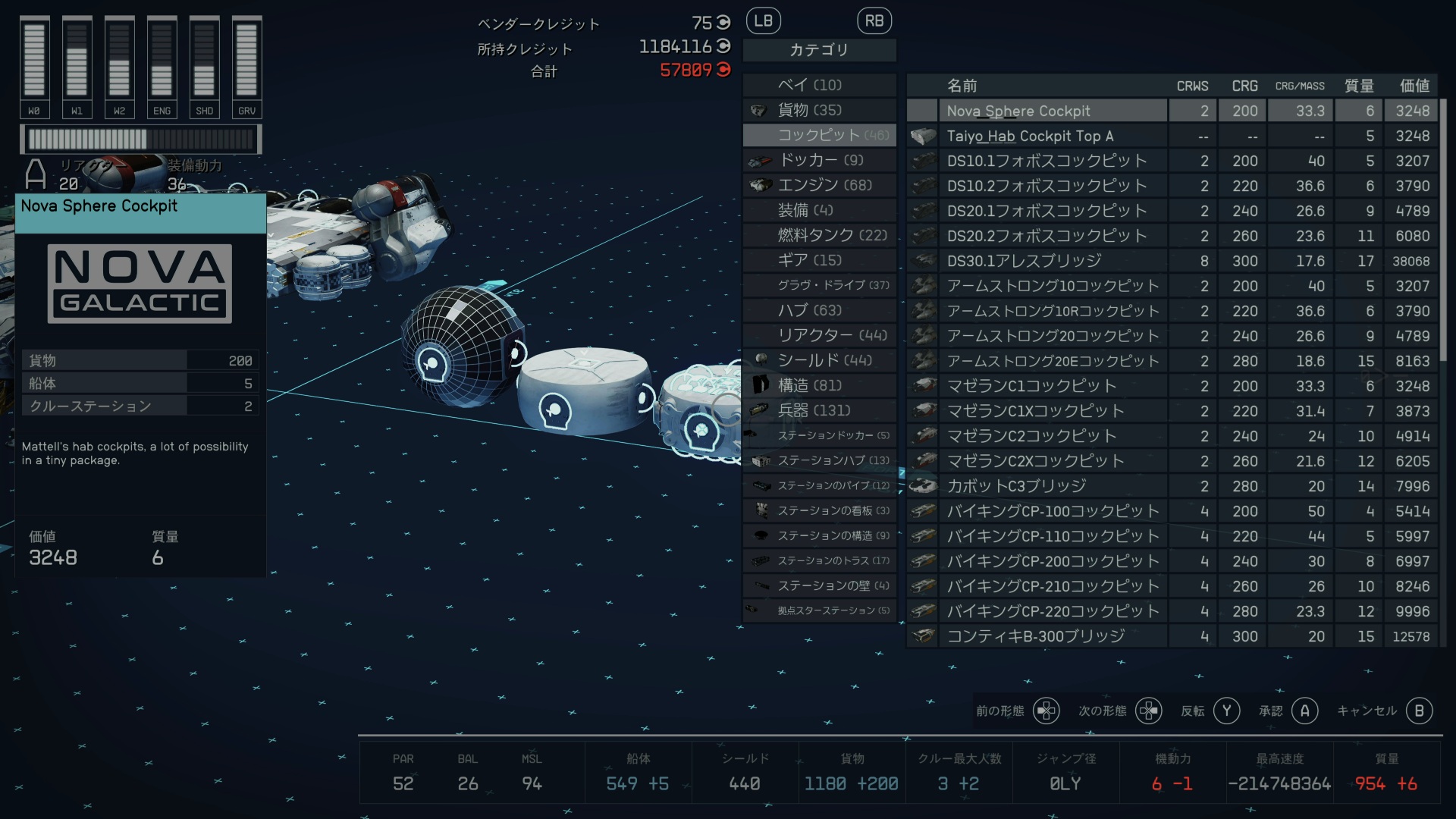Screen dimensions: 1456x819
Task: Click the Nova Galactic logo thumbnail
Action: click(140, 284)
